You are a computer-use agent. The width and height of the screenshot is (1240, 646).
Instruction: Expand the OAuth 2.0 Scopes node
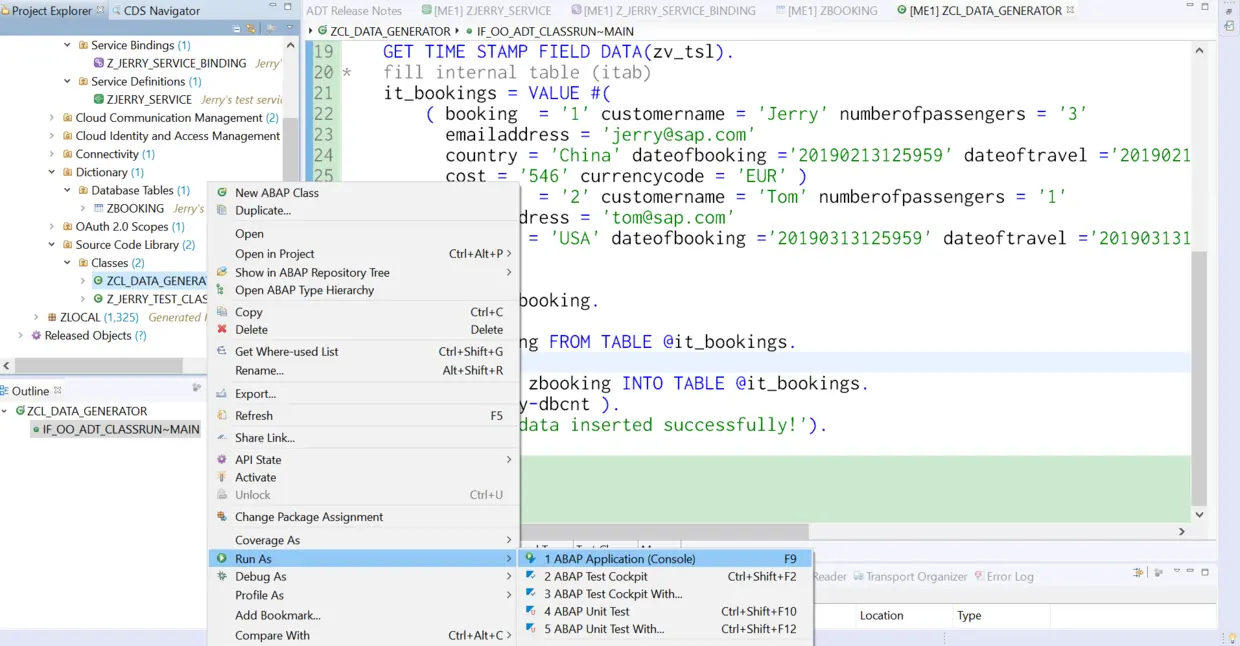tap(52, 227)
